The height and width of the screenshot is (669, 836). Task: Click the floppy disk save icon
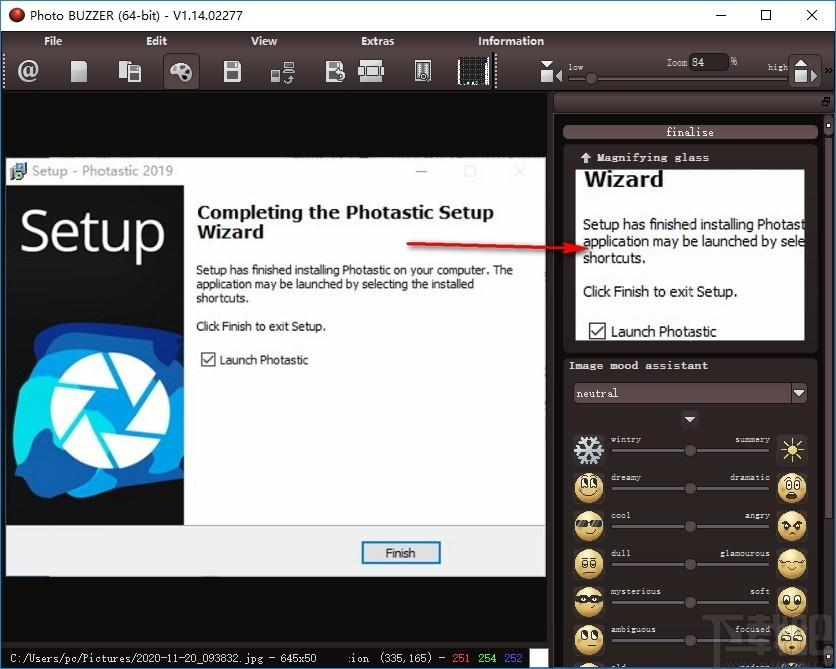(x=232, y=71)
